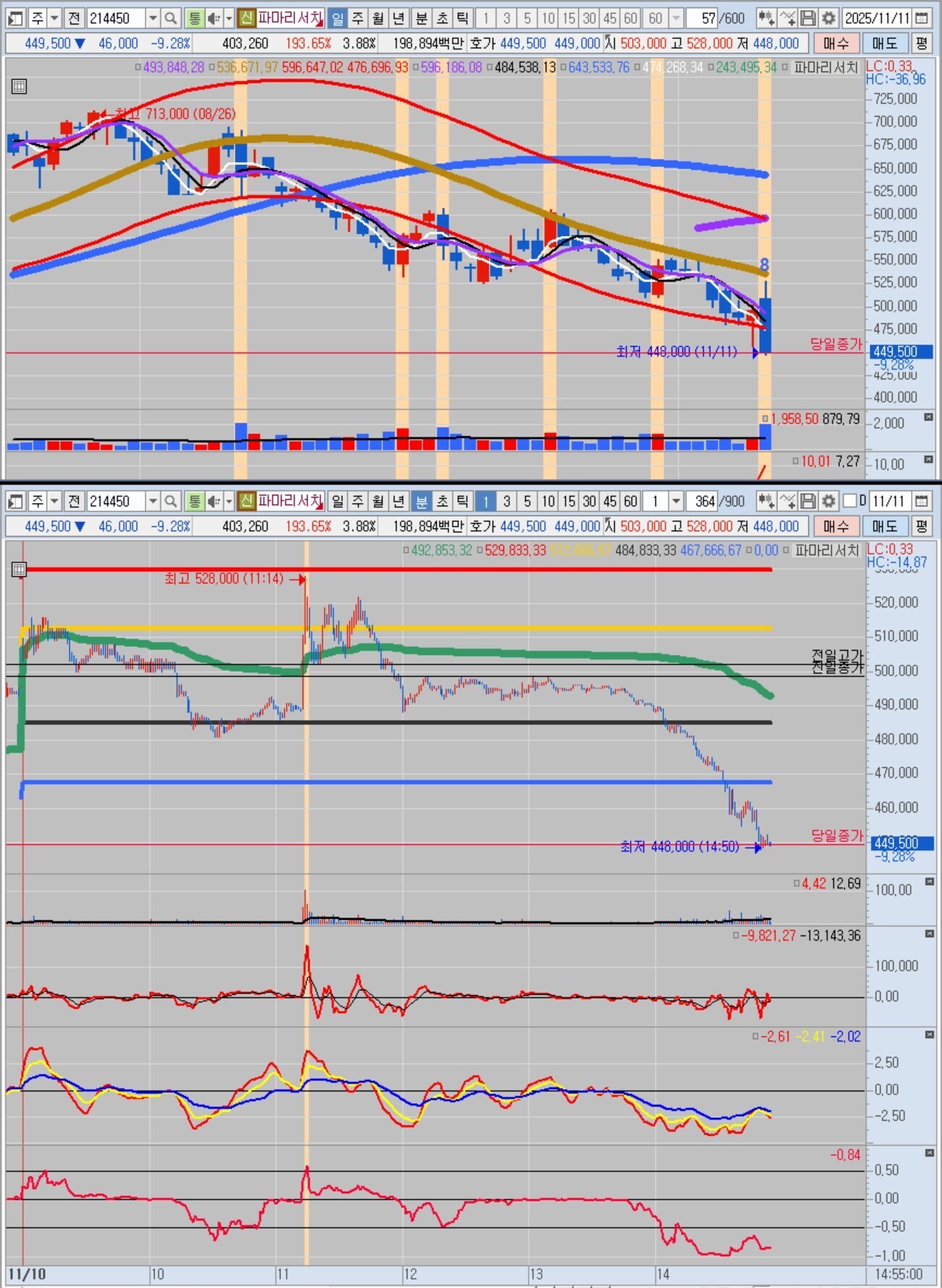This screenshot has height=1288, width=942.
Task: Click the crosshair-add icon left of the save icon in the minute toolbar
Action: click(x=788, y=501)
